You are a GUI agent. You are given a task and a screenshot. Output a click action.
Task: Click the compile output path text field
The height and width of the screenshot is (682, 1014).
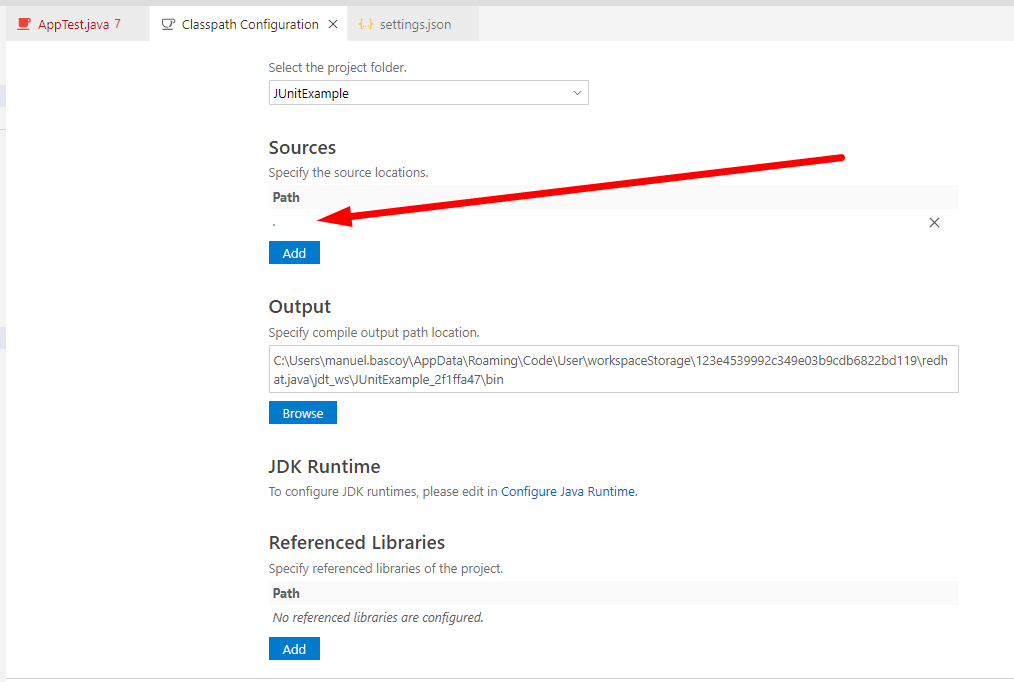tap(613, 370)
